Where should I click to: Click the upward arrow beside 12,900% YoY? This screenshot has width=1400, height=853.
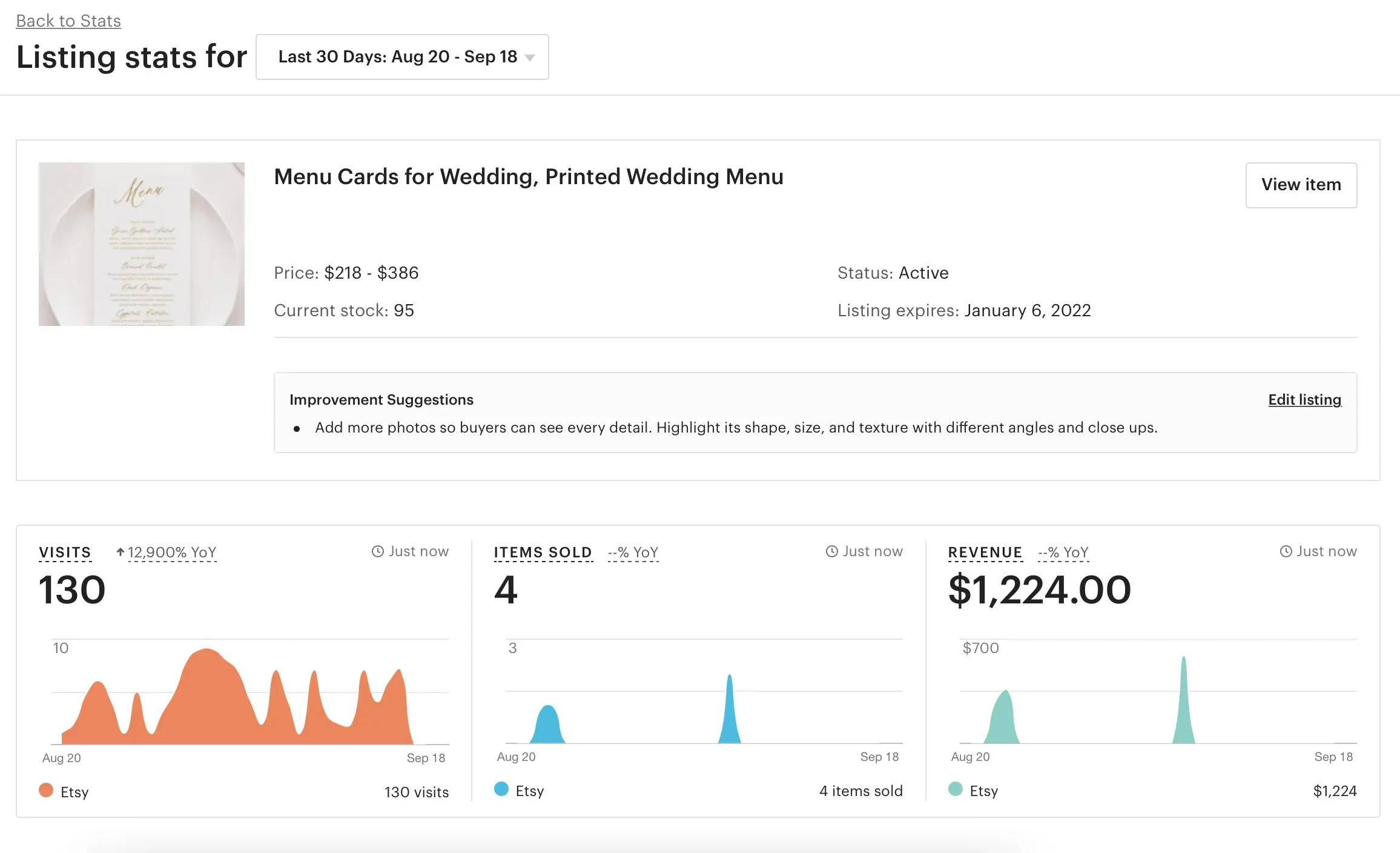coord(121,551)
